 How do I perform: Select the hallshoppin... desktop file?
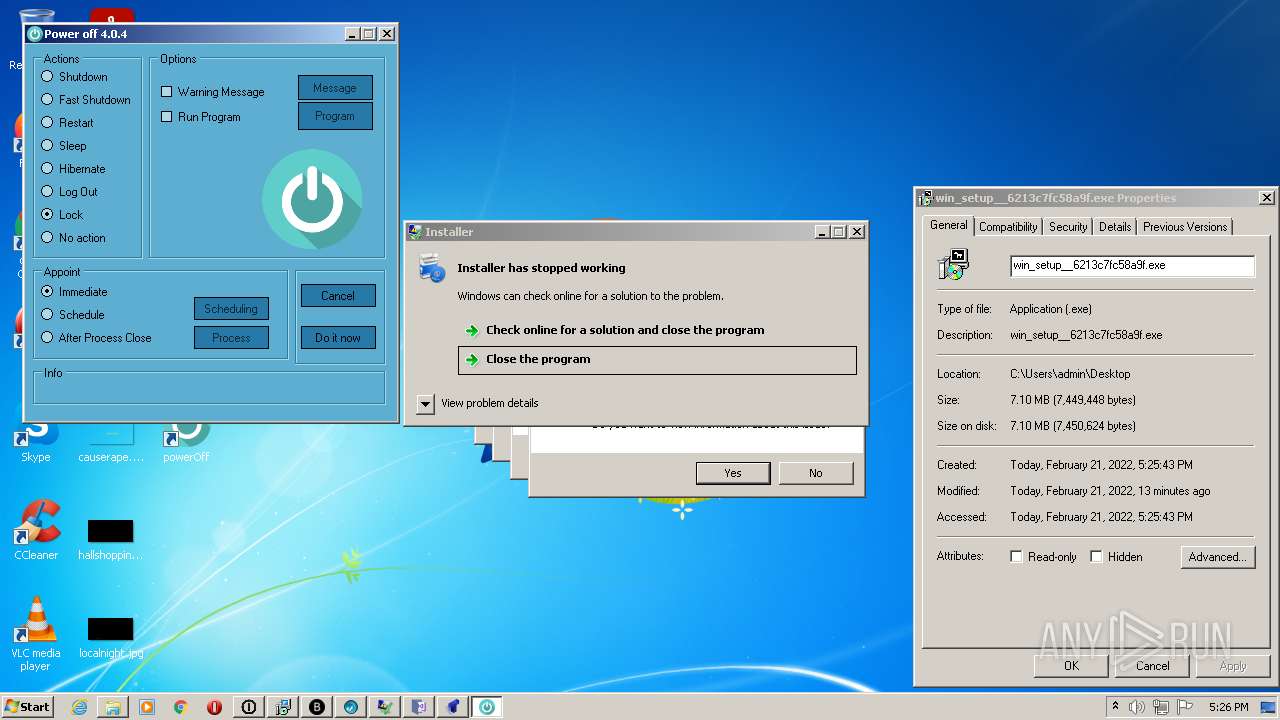point(110,540)
